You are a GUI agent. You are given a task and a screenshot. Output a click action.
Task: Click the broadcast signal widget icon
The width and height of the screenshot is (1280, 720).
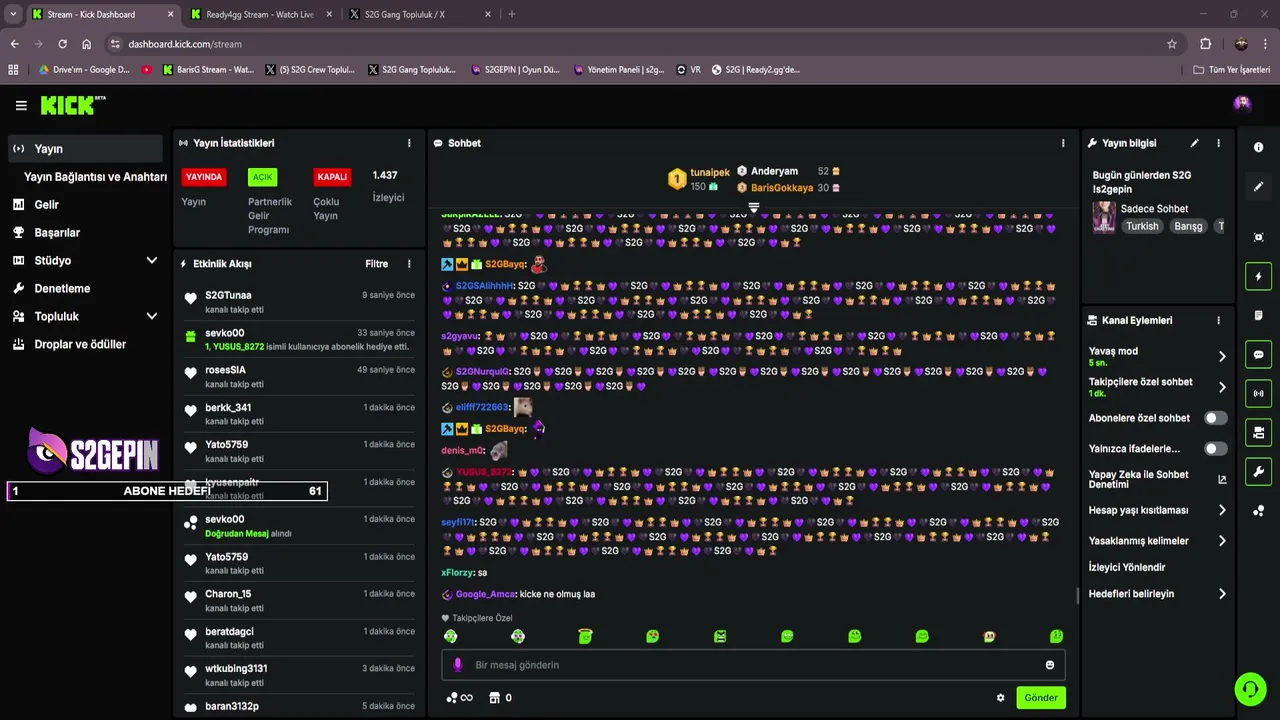[x=1258, y=393]
